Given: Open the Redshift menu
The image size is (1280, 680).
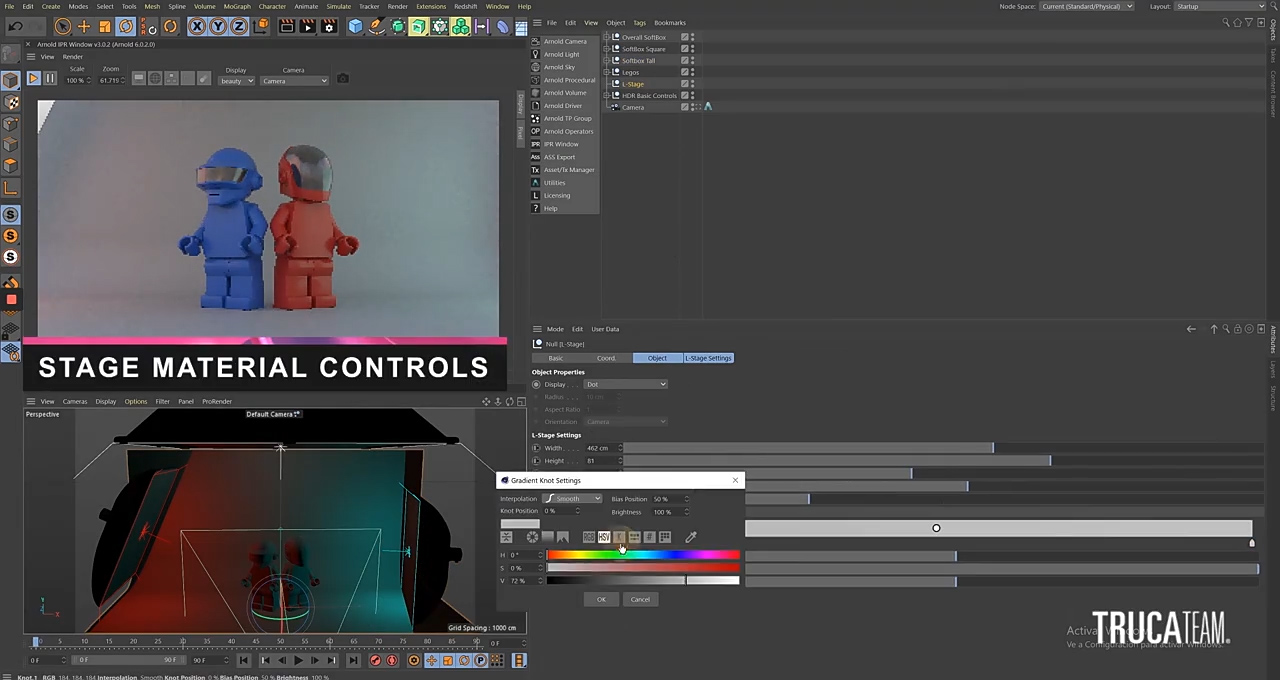Looking at the screenshot, I should pyautogui.click(x=465, y=6).
